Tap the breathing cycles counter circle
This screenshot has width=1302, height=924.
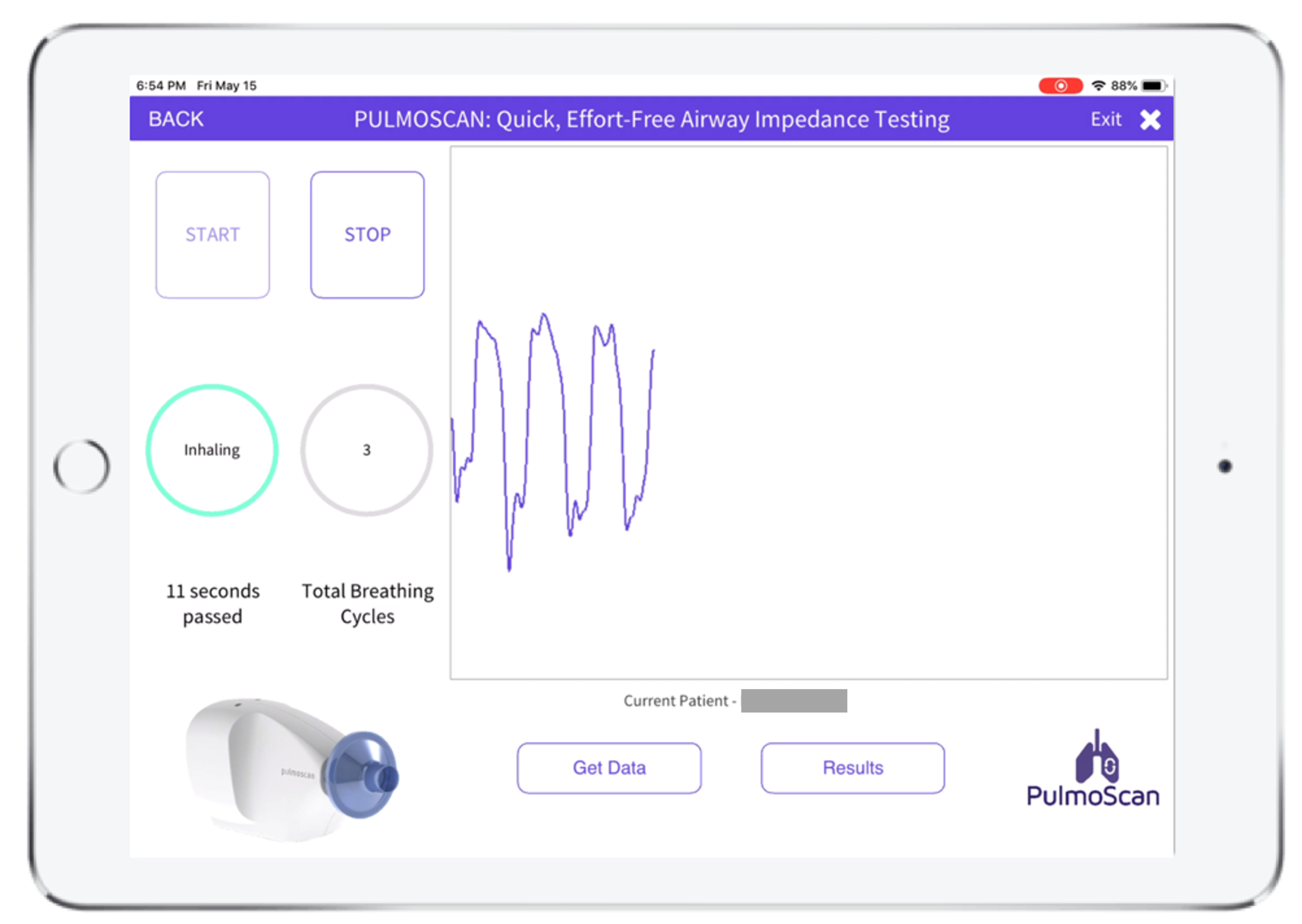click(x=367, y=450)
